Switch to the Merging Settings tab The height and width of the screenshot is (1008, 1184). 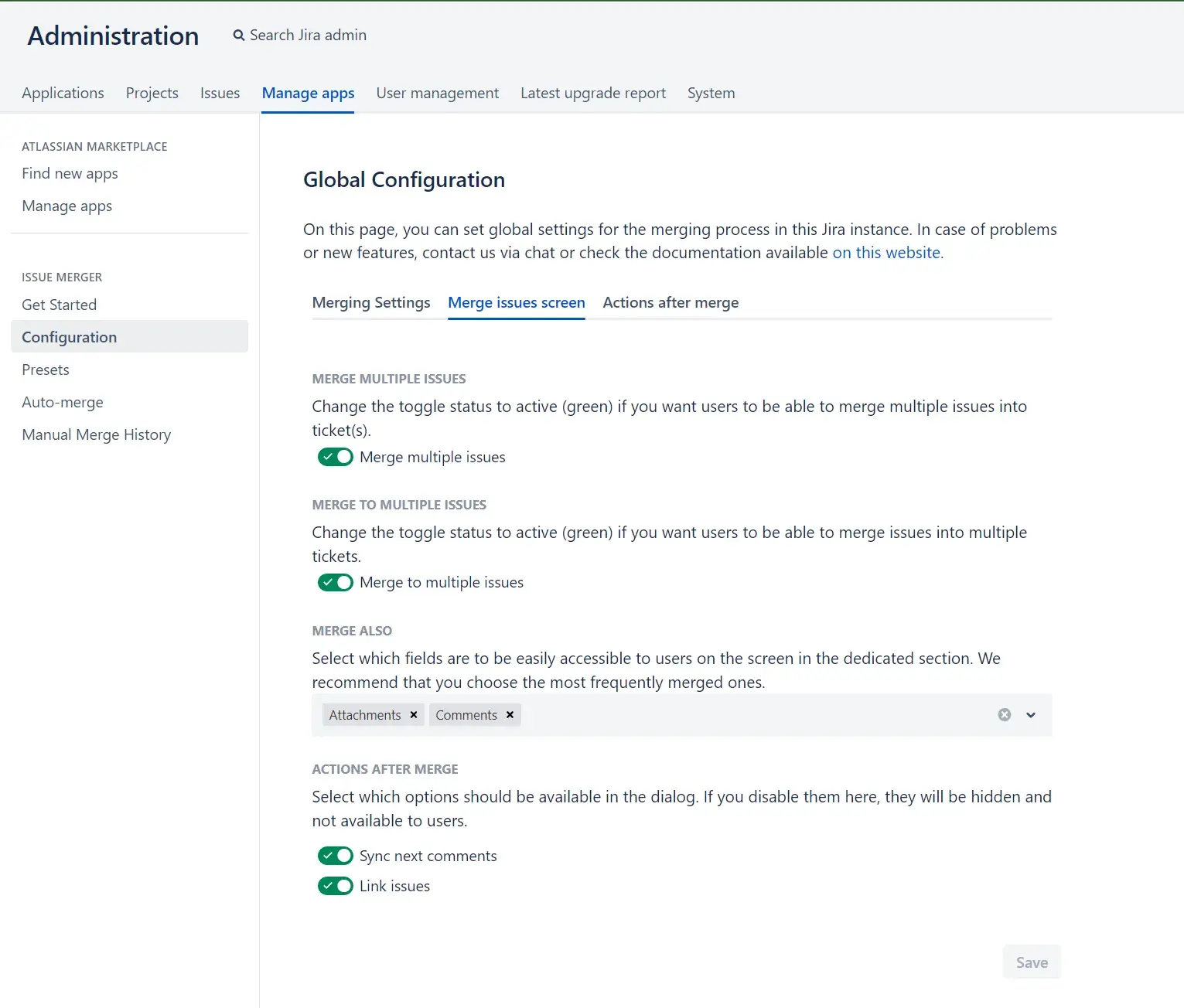pyautogui.click(x=371, y=302)
